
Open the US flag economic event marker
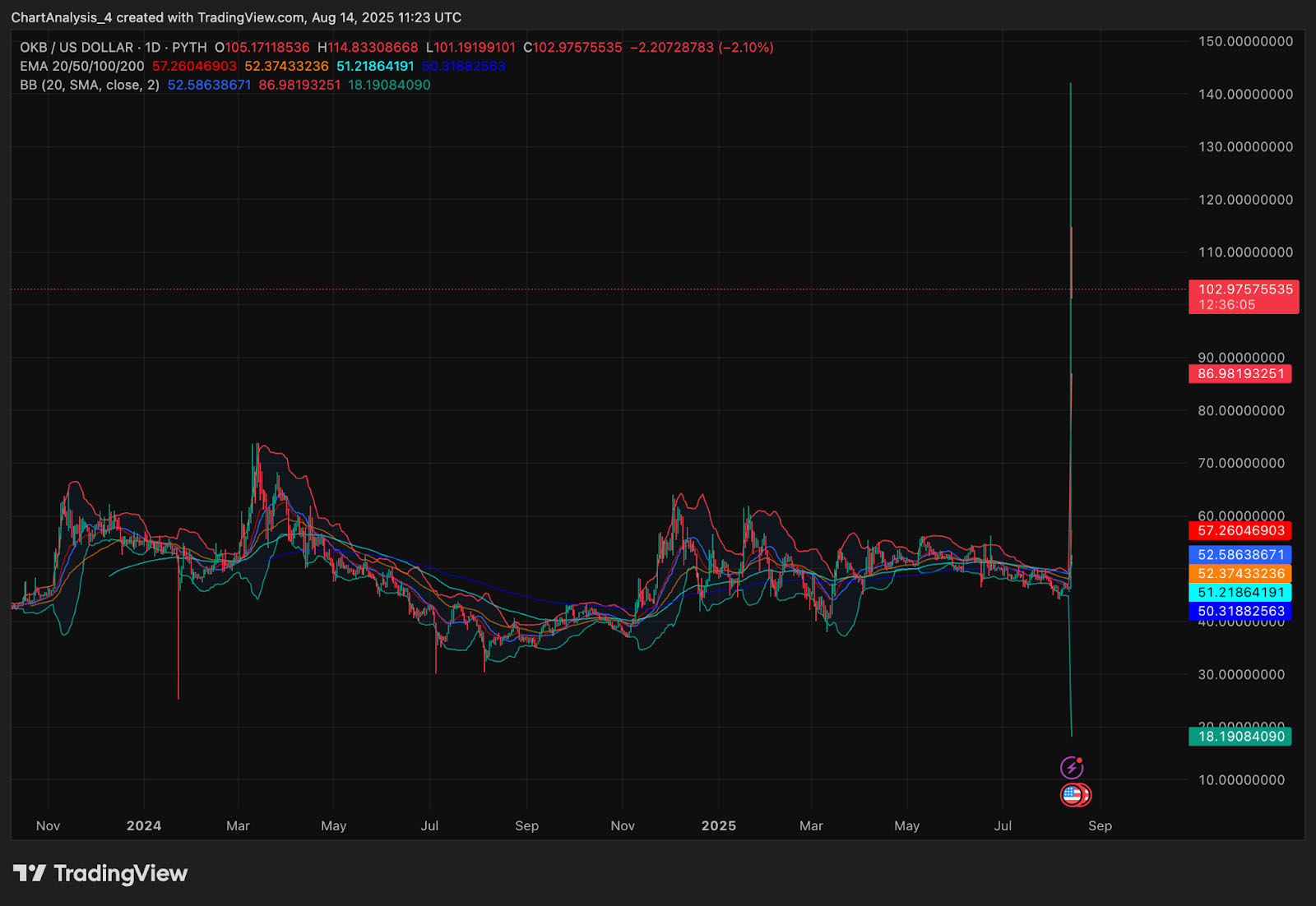(x=1072, y=795)
